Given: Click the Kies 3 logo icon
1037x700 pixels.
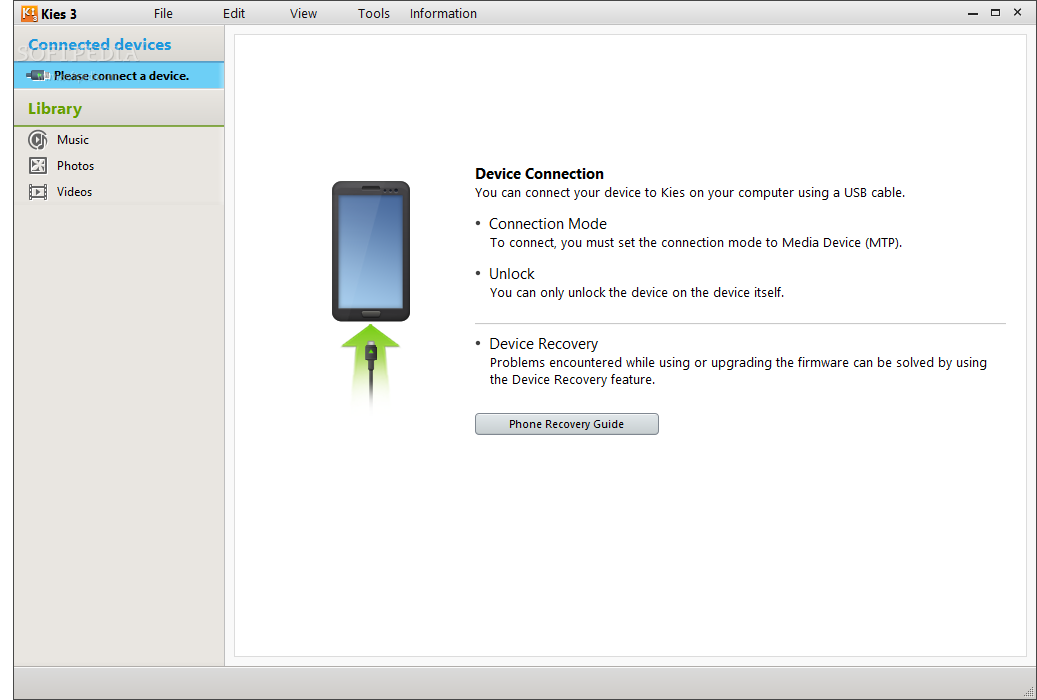Looking at the screenshot, I should pyautogui.click(x=29, y=13).
